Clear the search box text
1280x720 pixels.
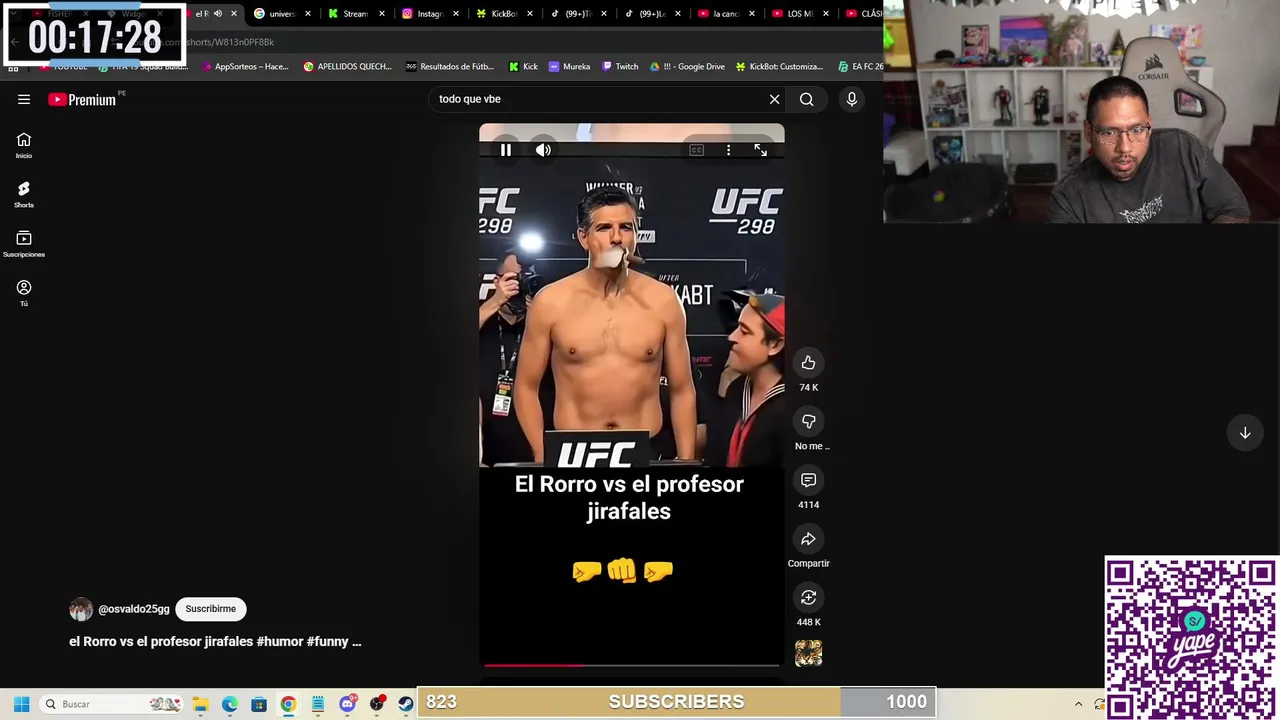(x=774, y=99)
